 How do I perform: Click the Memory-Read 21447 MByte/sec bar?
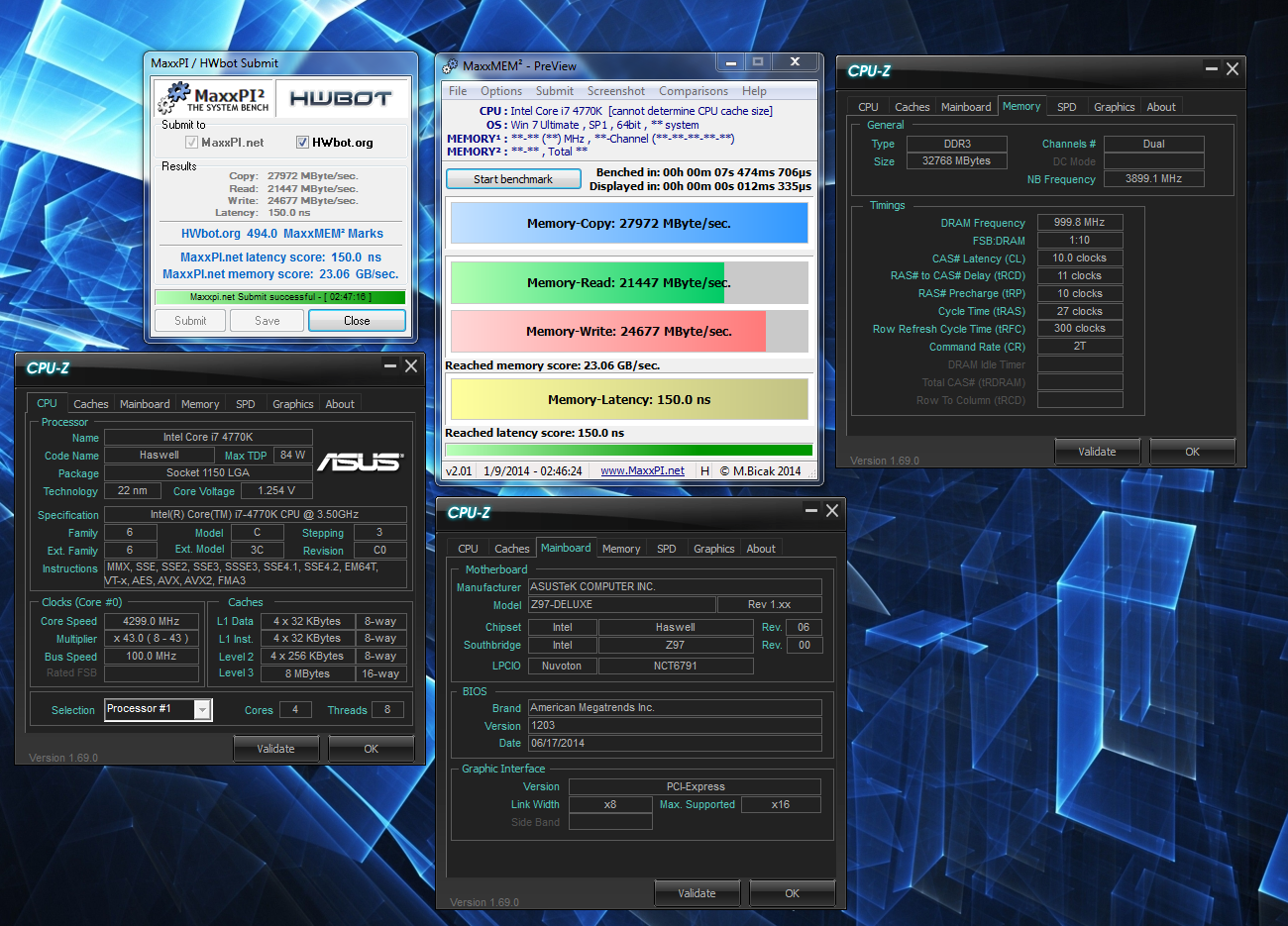coord(629,282)
